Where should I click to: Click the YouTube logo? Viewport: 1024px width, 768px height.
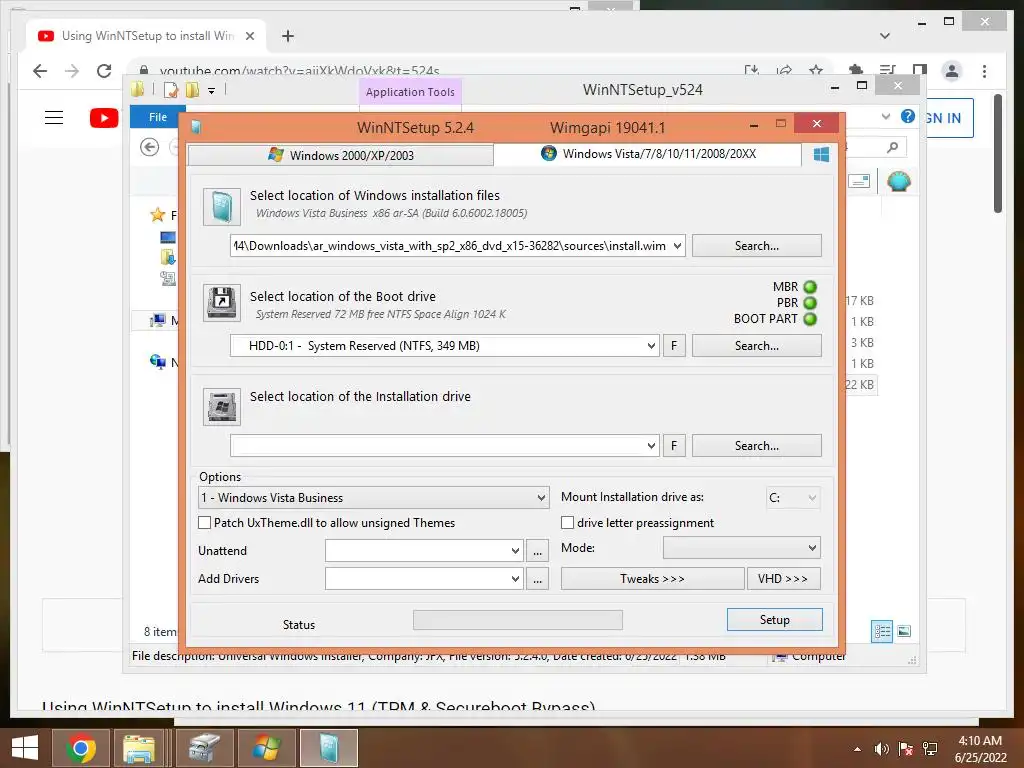(x=104, y=118)
